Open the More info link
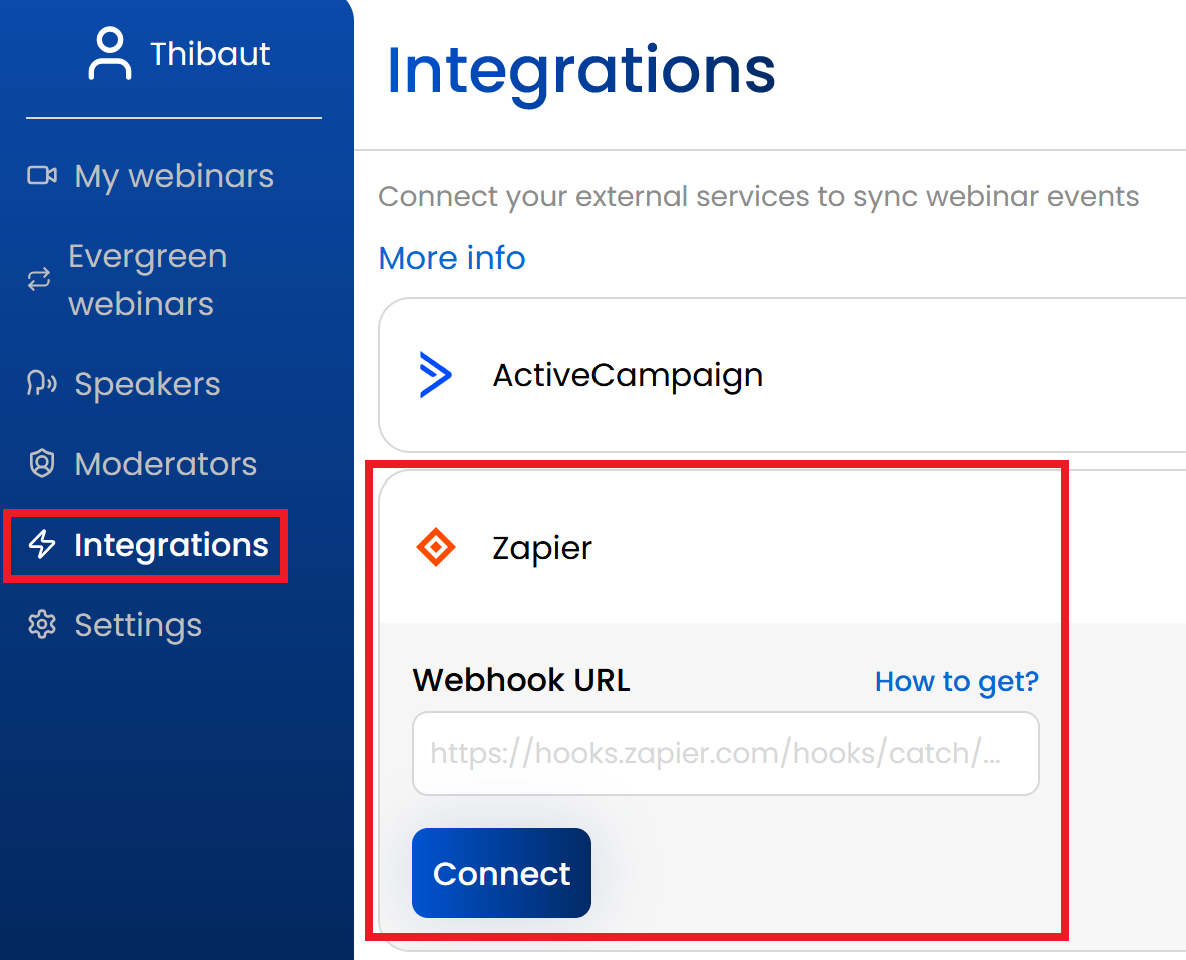1186x960 pixels. (452, 258)
